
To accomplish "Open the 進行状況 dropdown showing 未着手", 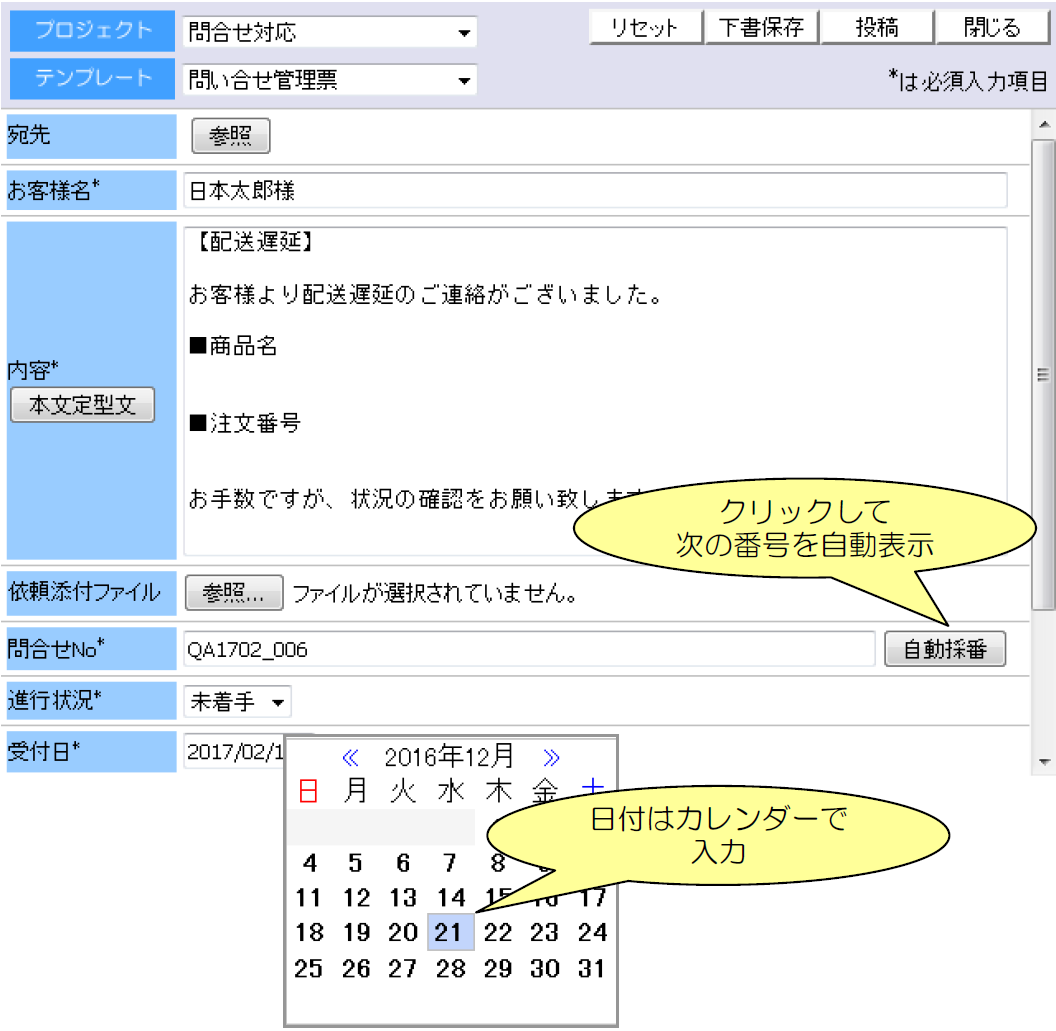I will pos(237,702).
